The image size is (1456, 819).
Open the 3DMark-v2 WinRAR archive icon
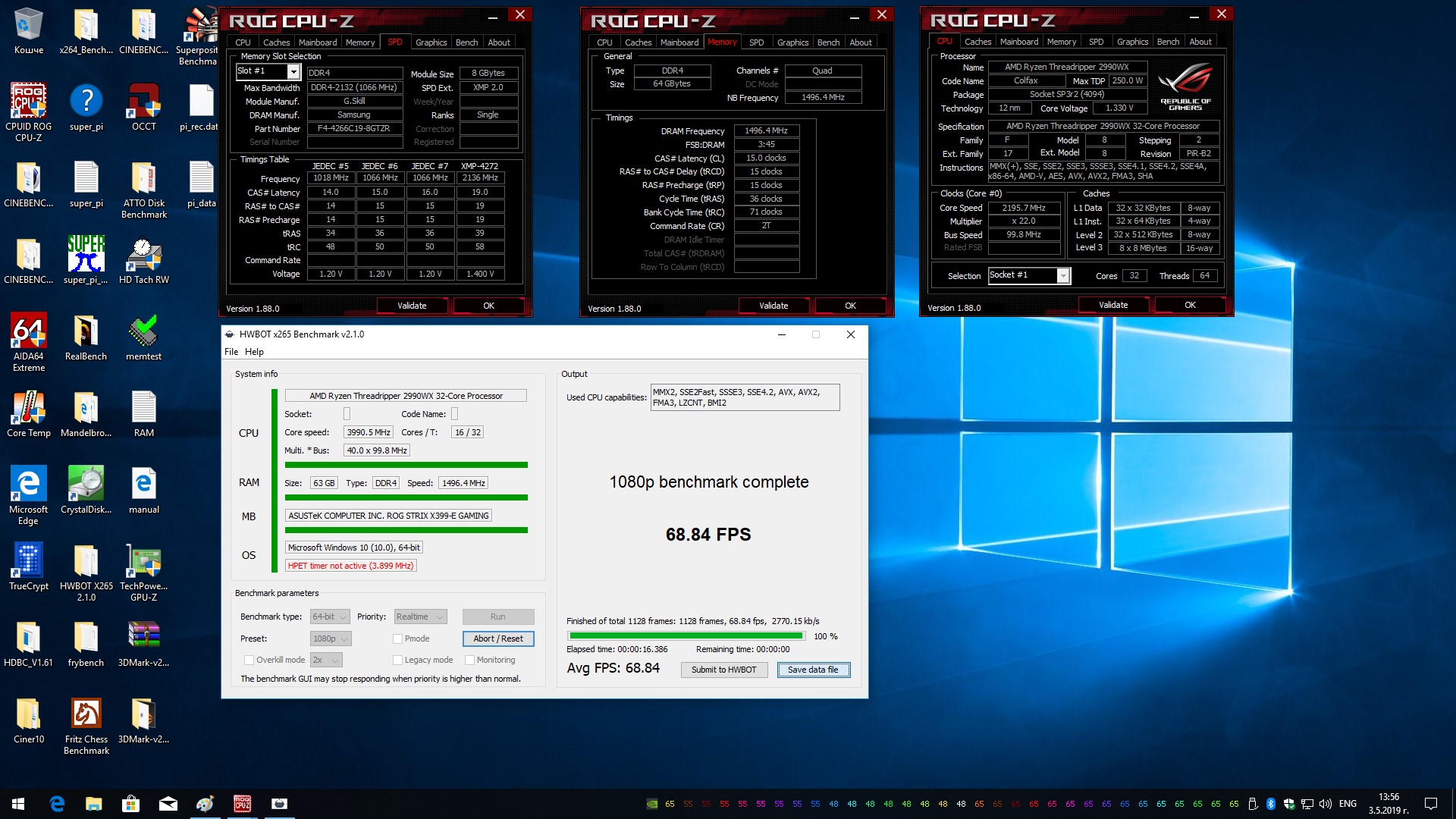coord(144,644)
